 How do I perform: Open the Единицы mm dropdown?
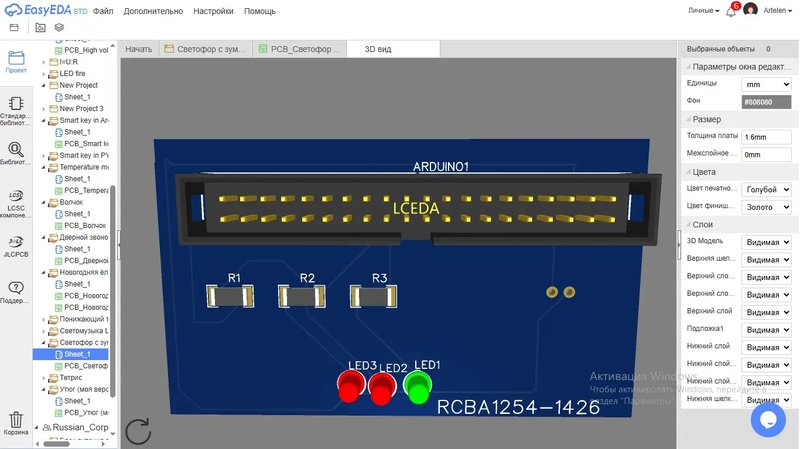pos(766,84)
